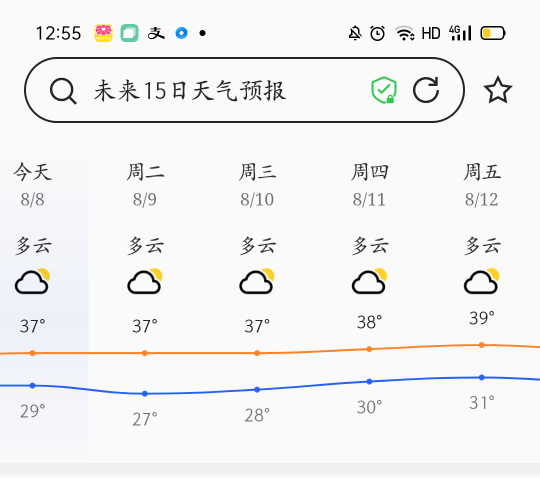
Task: Tap the 周五 8/12 date label
Action: tap(481, 199)
